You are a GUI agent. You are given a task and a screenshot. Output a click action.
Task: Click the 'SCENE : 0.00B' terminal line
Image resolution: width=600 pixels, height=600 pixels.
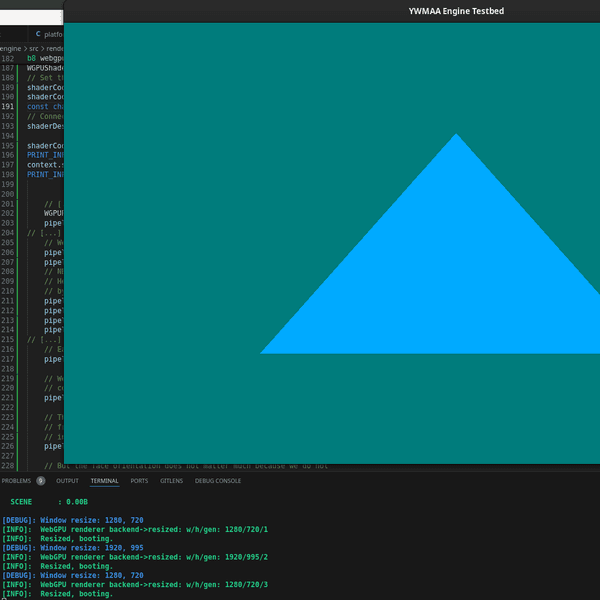point(50,500)
